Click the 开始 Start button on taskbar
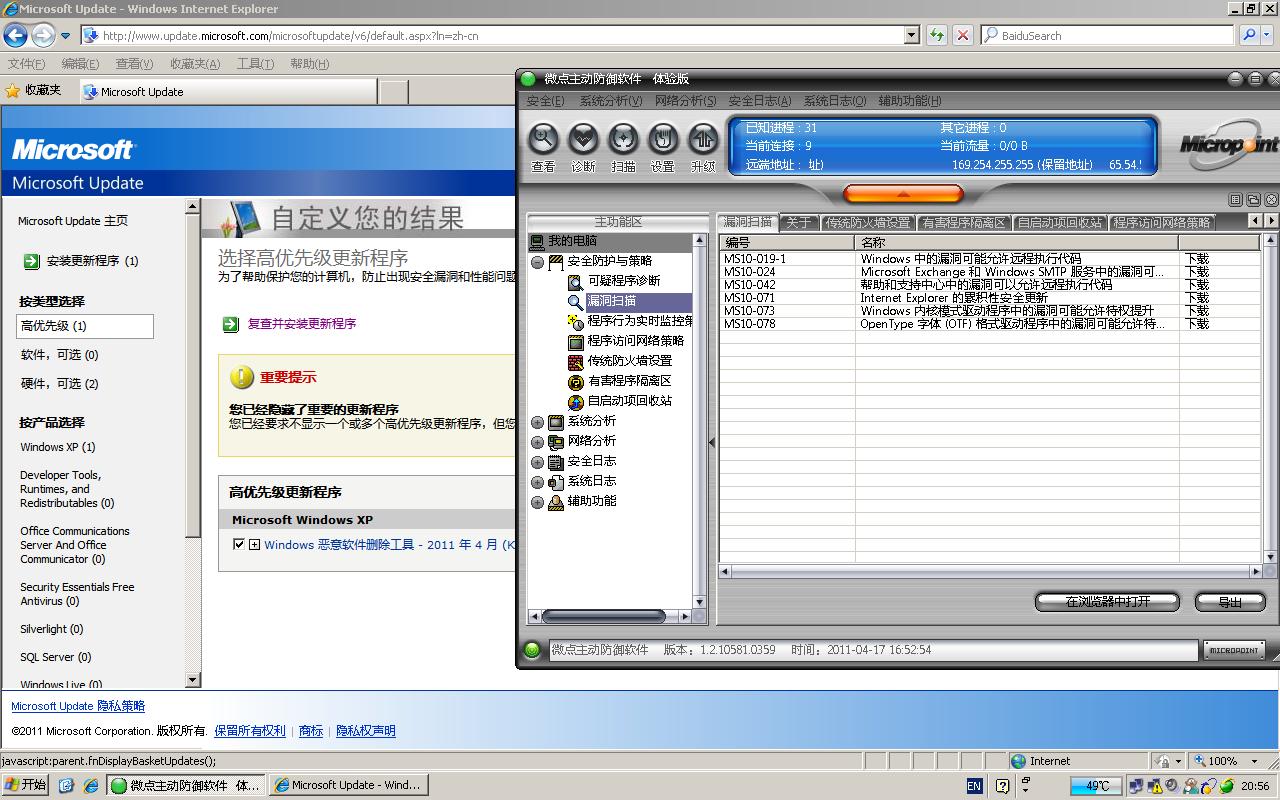The image size is (1280, 800). 25,785
